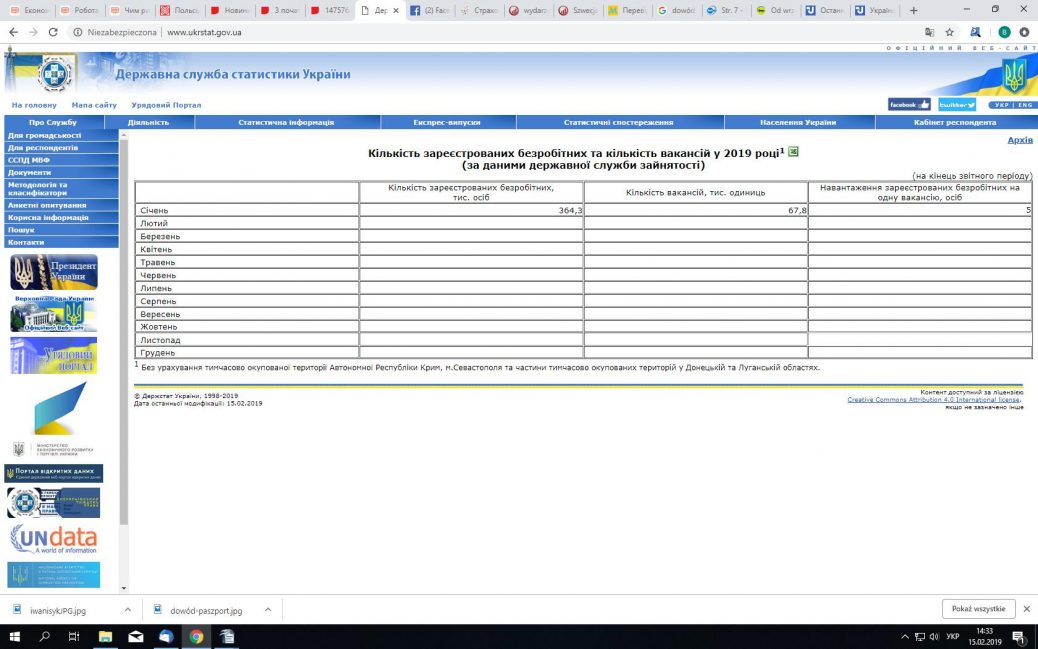Download the Excel file next to table title
1038x649 pixels.
(x=794, y=152)
